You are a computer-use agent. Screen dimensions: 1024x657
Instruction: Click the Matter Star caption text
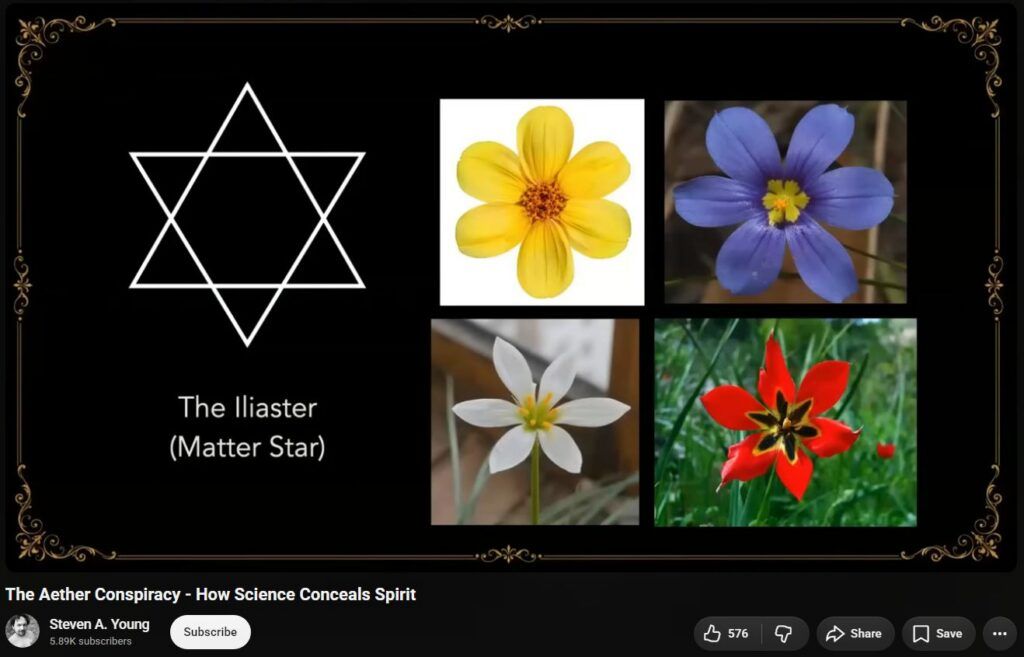[248, 447]
